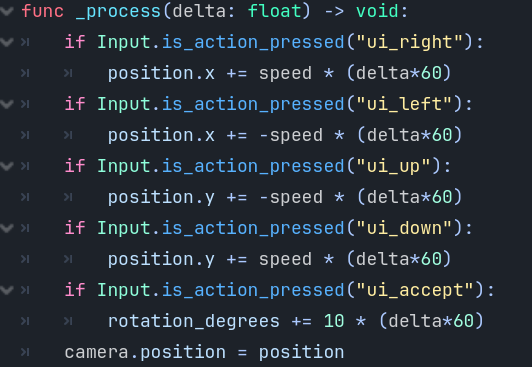Click the func keyword
The height and width of the screenshot is (367, 532).
click(x=43, y=11)
